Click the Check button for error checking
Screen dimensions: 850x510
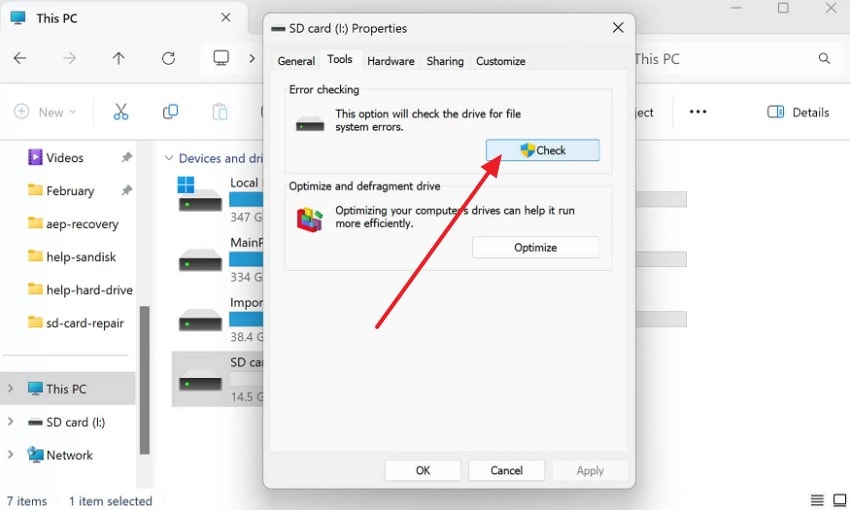(542, 150)
